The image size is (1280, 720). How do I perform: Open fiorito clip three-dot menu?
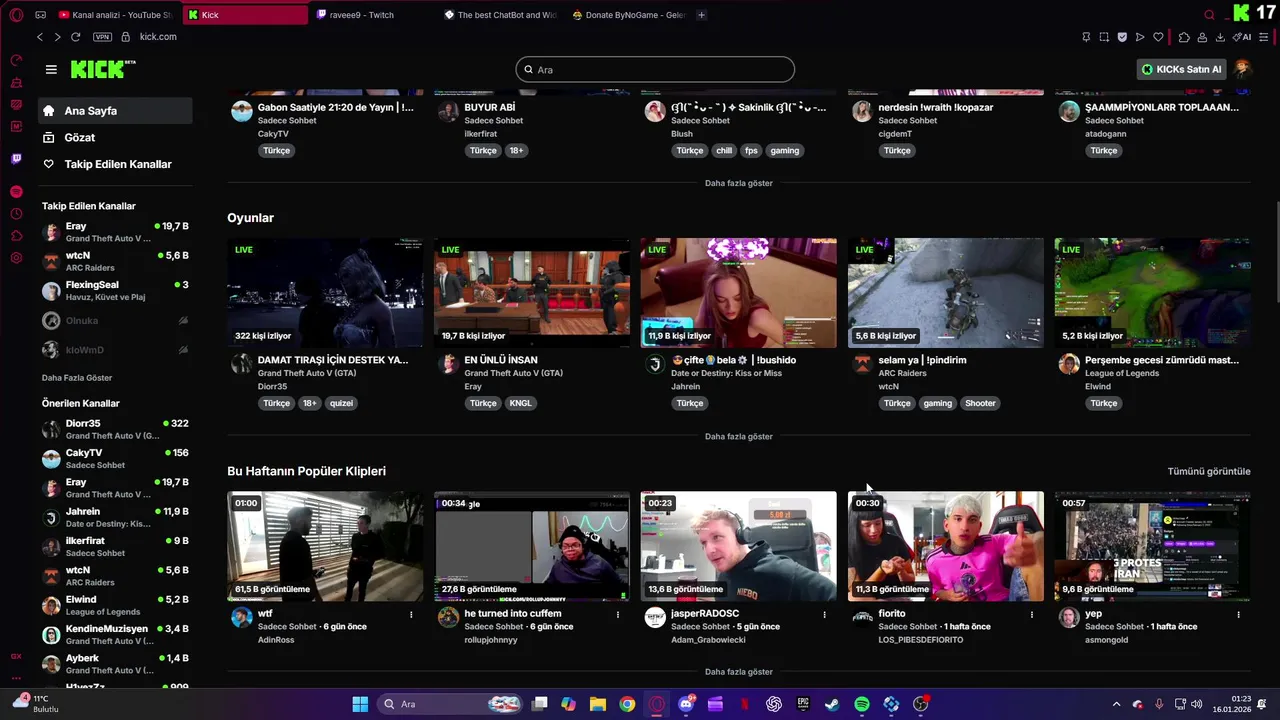pyautogui.click(x=1031, y=614)
